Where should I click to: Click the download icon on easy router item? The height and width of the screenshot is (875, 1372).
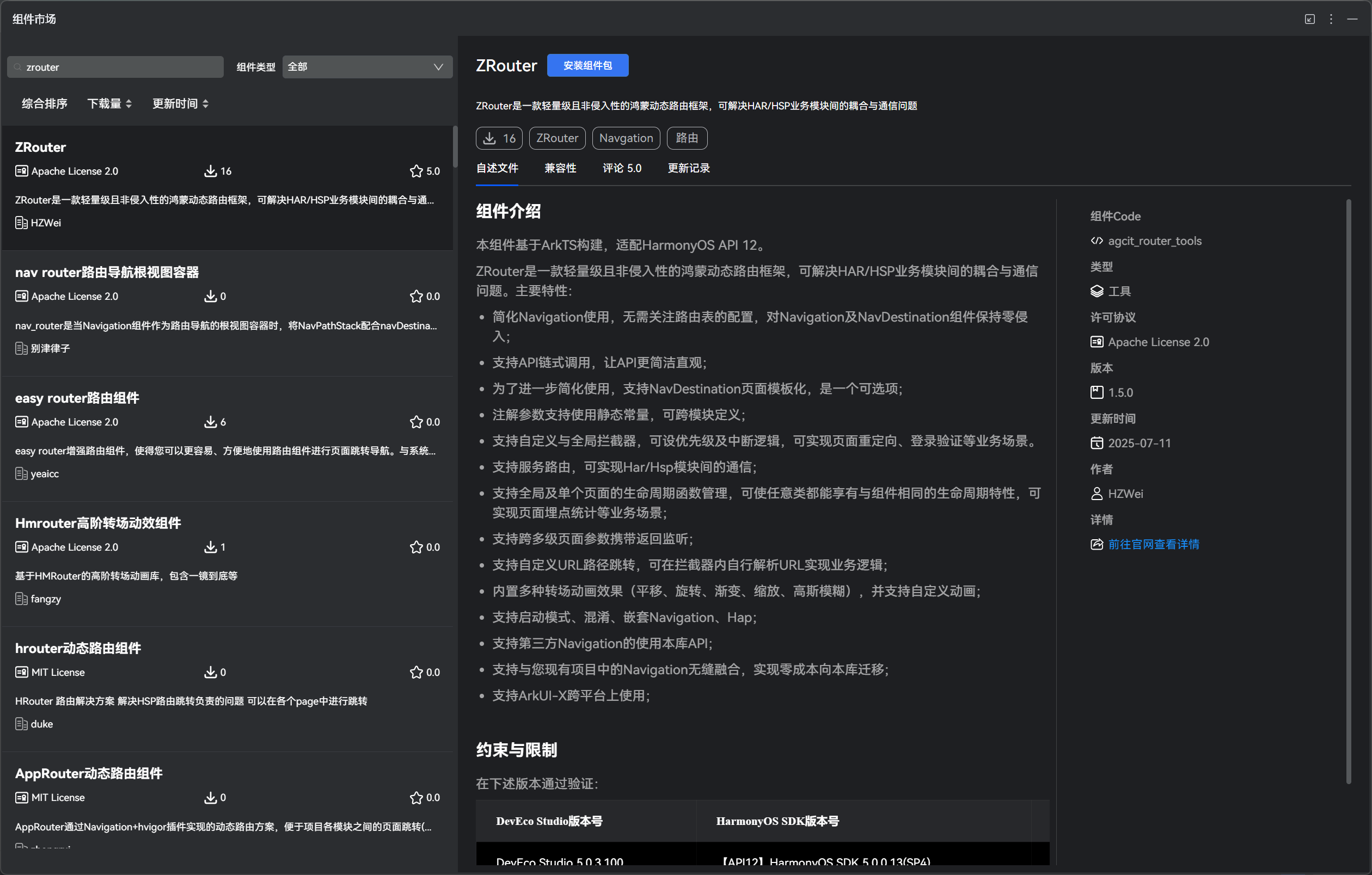(x=210, y=422)
